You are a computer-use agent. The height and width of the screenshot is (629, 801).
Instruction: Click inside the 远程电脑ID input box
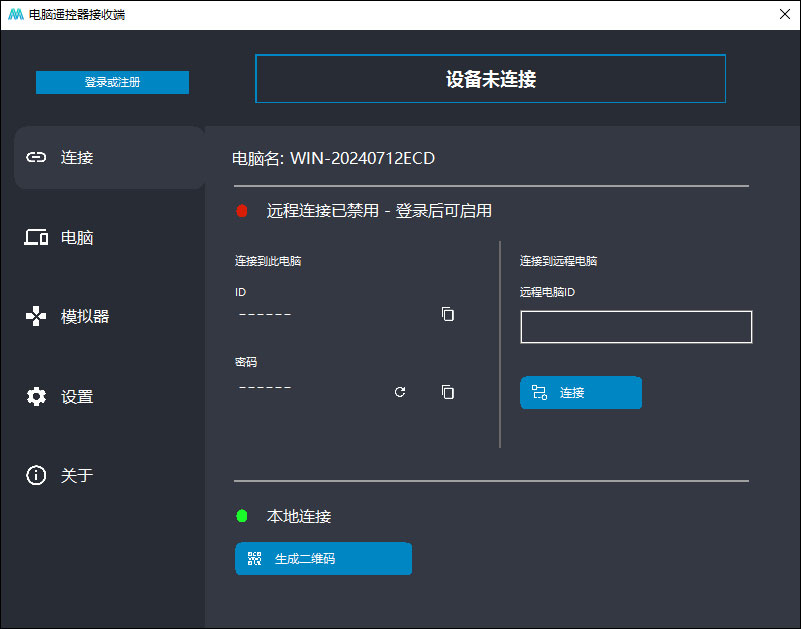[x=636, y=326]
